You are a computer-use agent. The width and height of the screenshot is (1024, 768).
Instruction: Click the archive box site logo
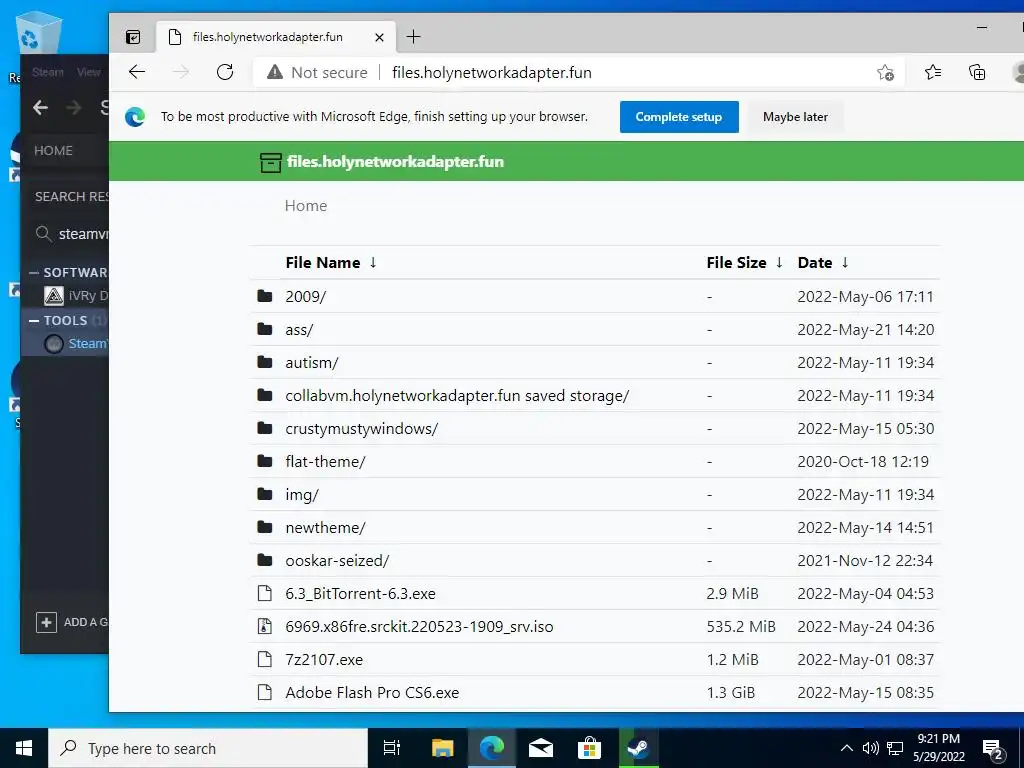(270, 162)
